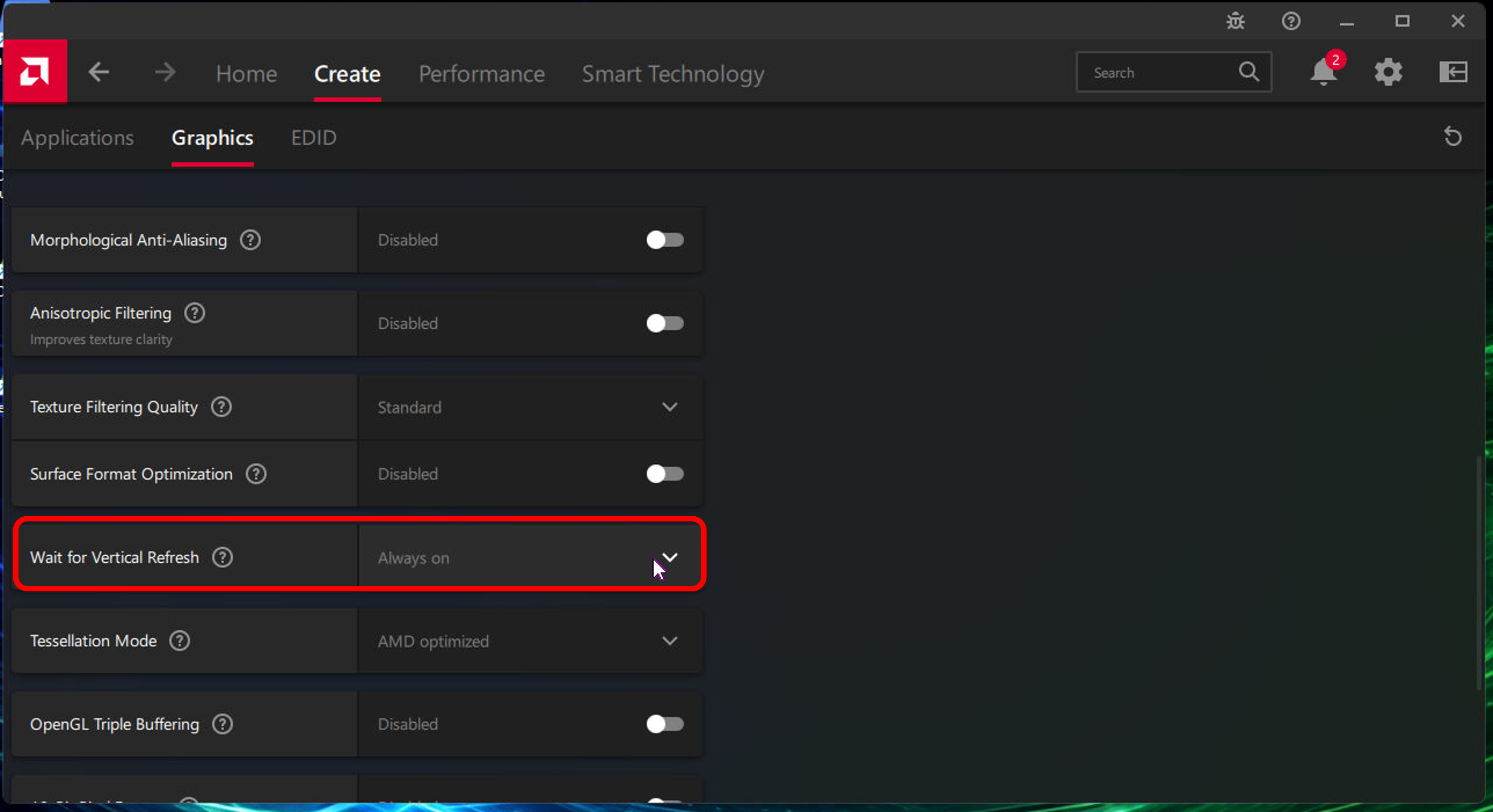Open the bug report icon
The width and height of the screenshot is (1493, 812).
(1235, 21)
